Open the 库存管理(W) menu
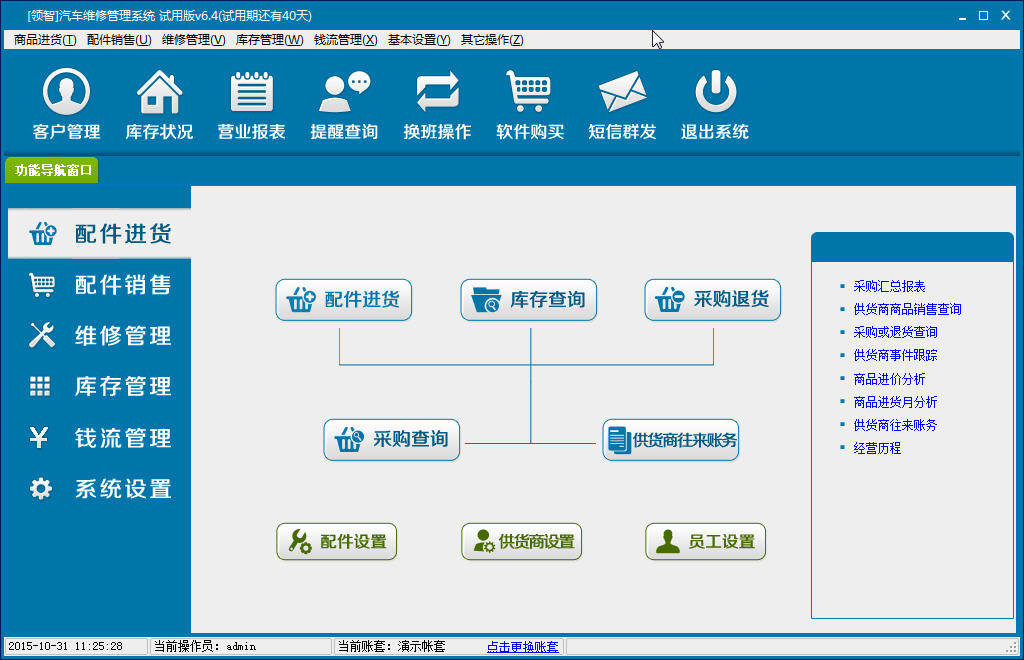The height and width of the screenshot is (660, 1024). [269, 40]
